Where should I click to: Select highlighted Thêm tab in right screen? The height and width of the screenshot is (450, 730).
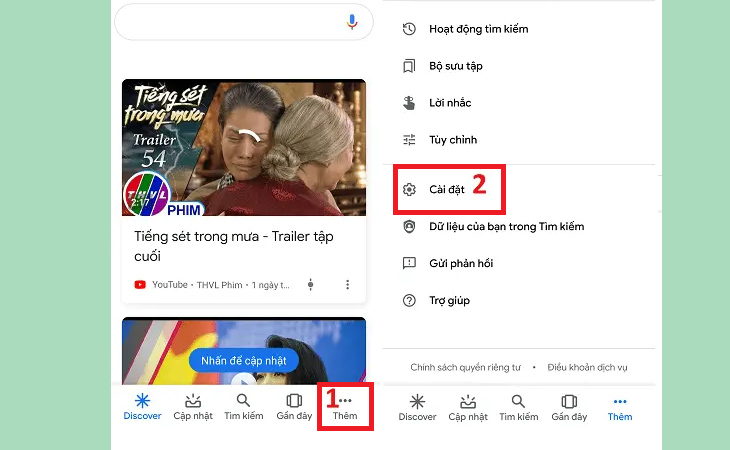point(620,407)
